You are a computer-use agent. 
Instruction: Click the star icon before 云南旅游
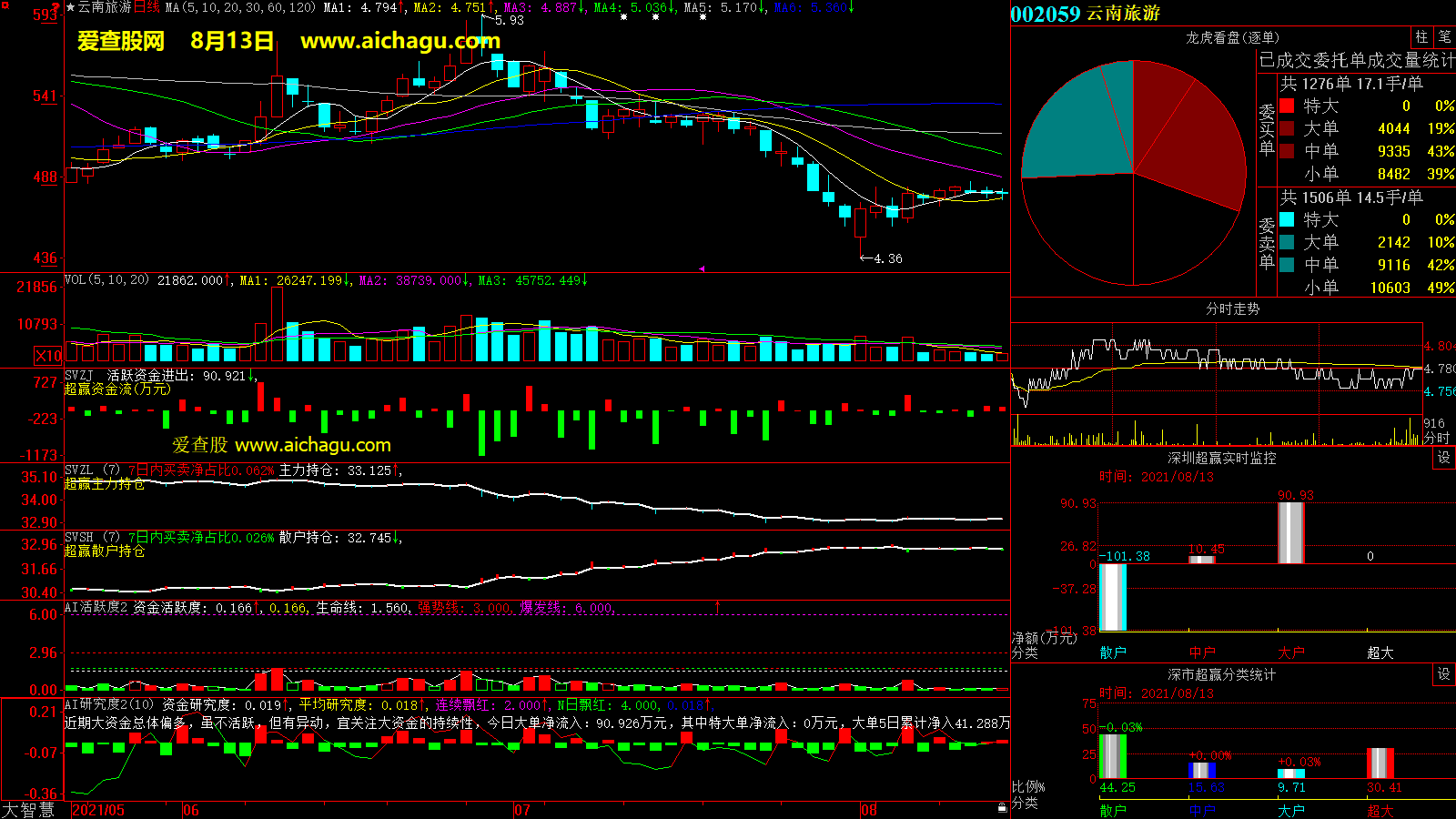point(70,7)
